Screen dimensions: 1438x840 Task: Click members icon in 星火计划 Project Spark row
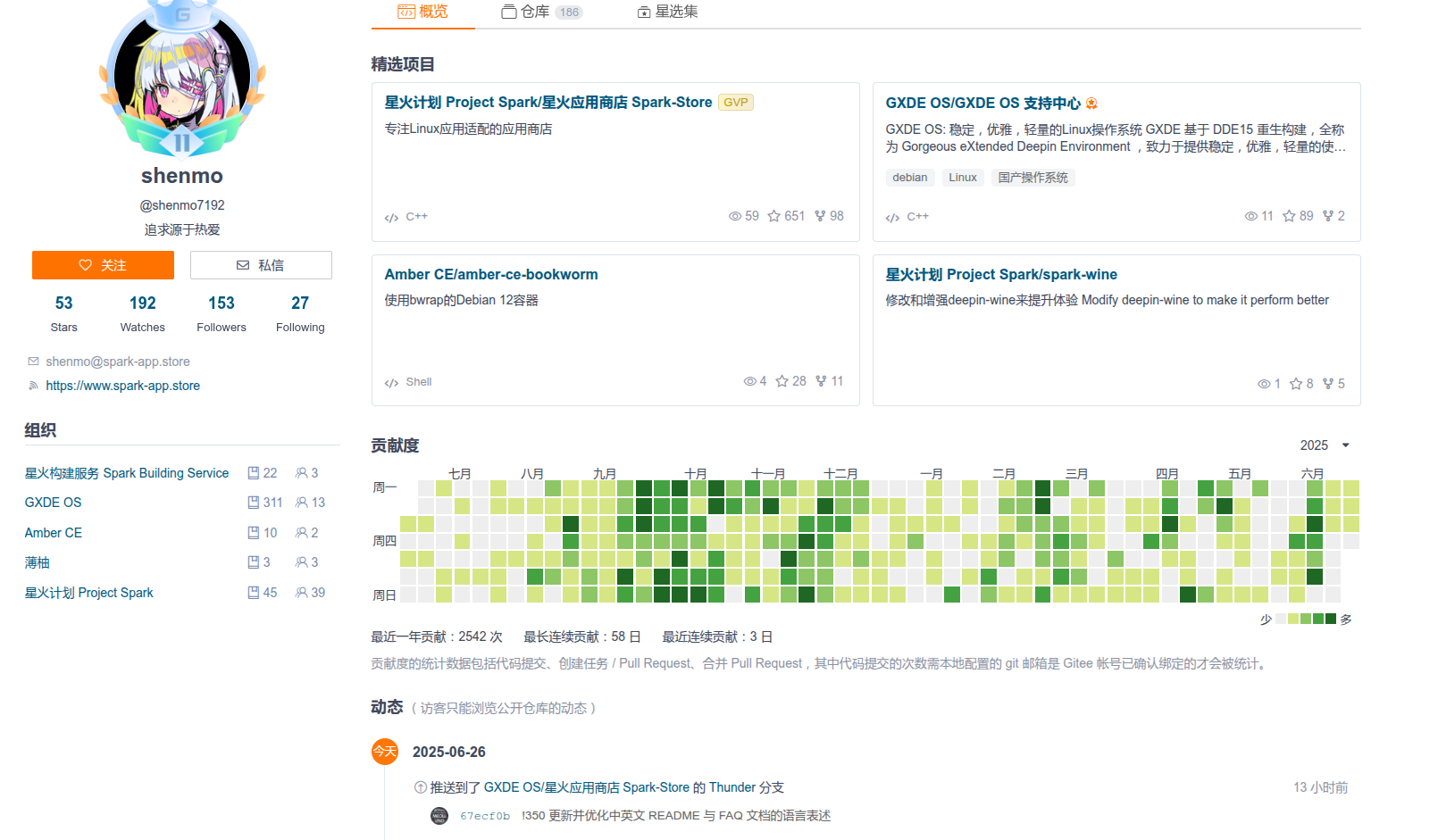coord(302,593)
